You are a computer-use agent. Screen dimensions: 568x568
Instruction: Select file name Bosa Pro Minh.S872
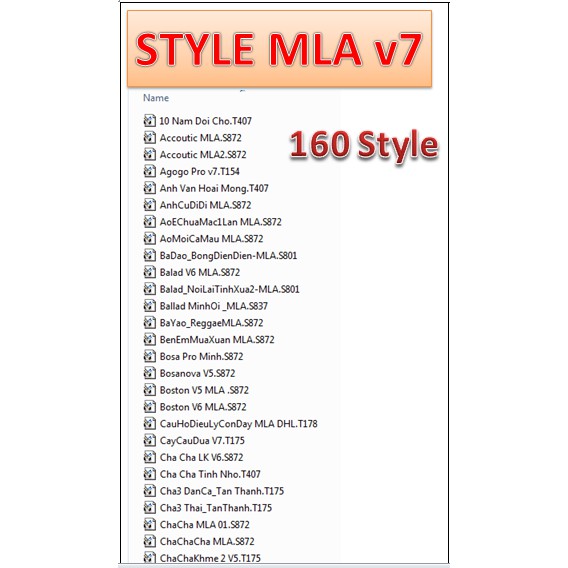[201, 356]
